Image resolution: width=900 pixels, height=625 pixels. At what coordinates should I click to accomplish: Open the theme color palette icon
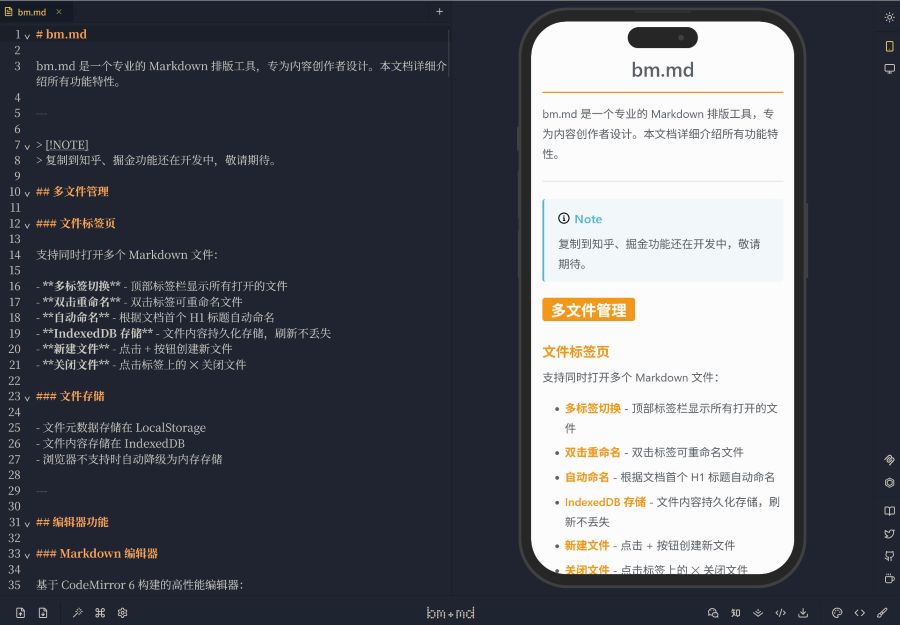[837, 613]
